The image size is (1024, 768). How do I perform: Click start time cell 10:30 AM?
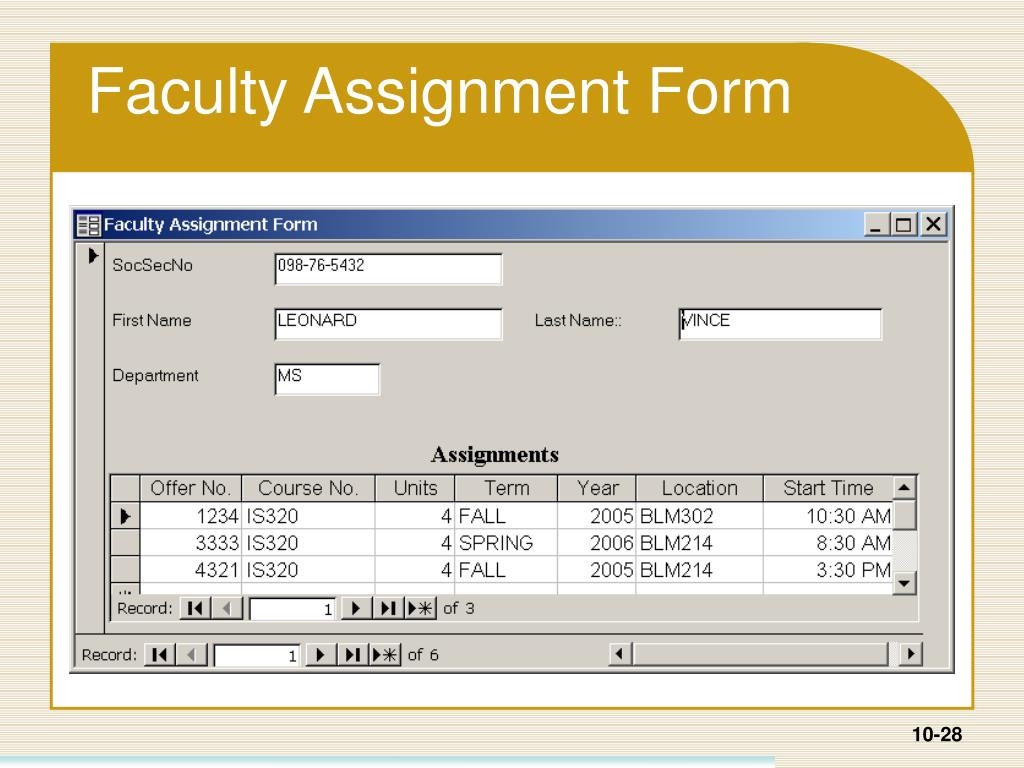click(x=828, y=517)
